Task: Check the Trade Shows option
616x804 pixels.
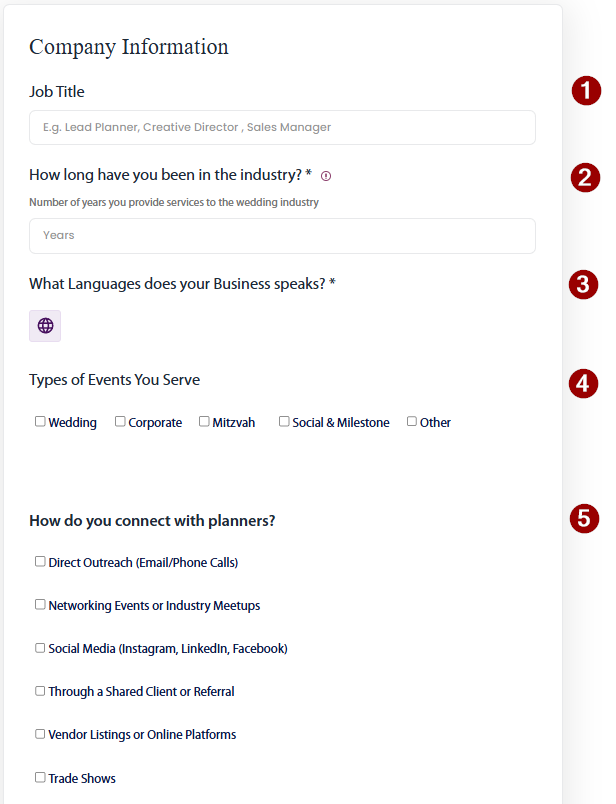Action: point(41,777)
